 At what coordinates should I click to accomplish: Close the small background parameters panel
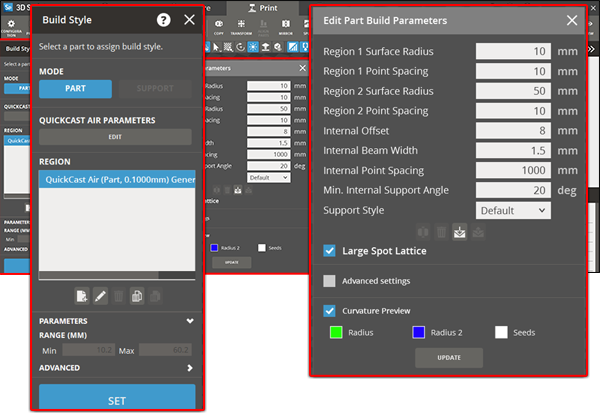[x=302, y=68]
